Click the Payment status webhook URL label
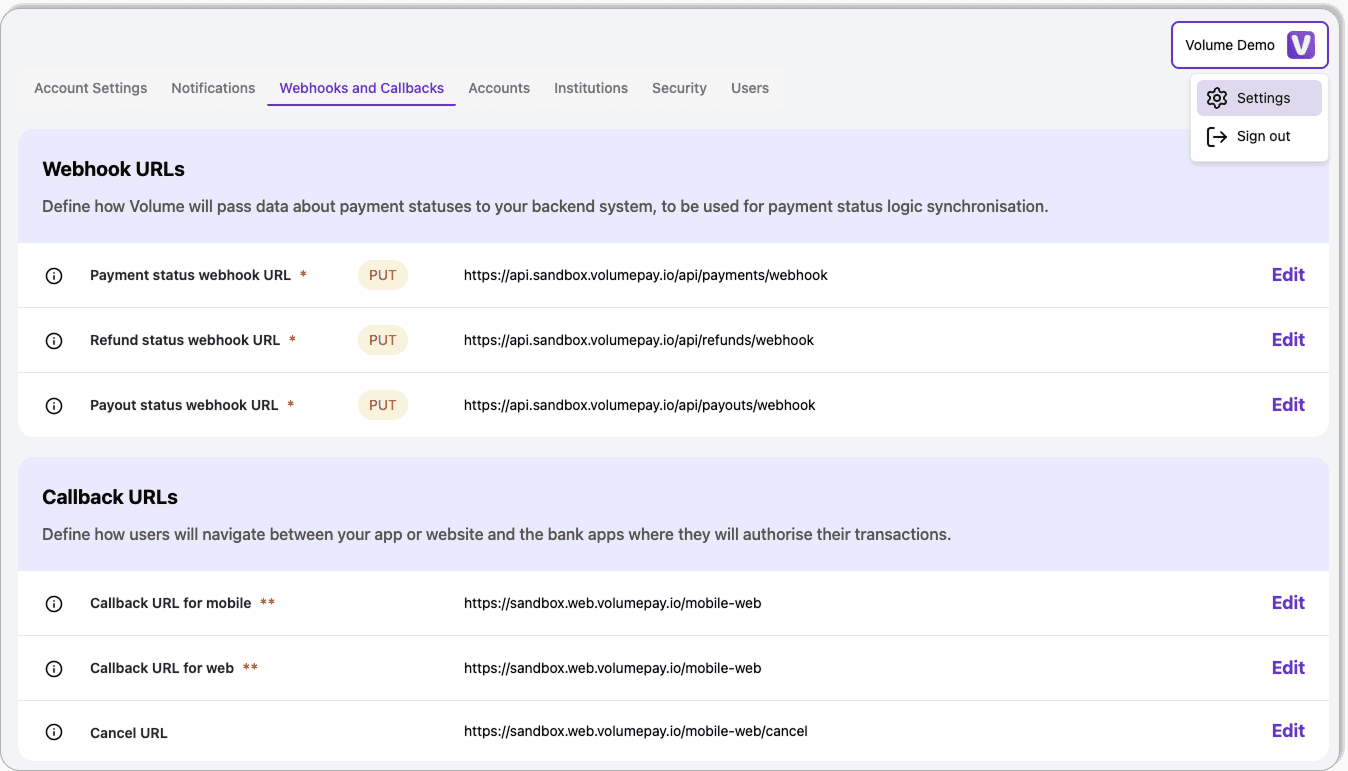The width and height of the screenshot is (1348, 771). (x=190, y=275)
